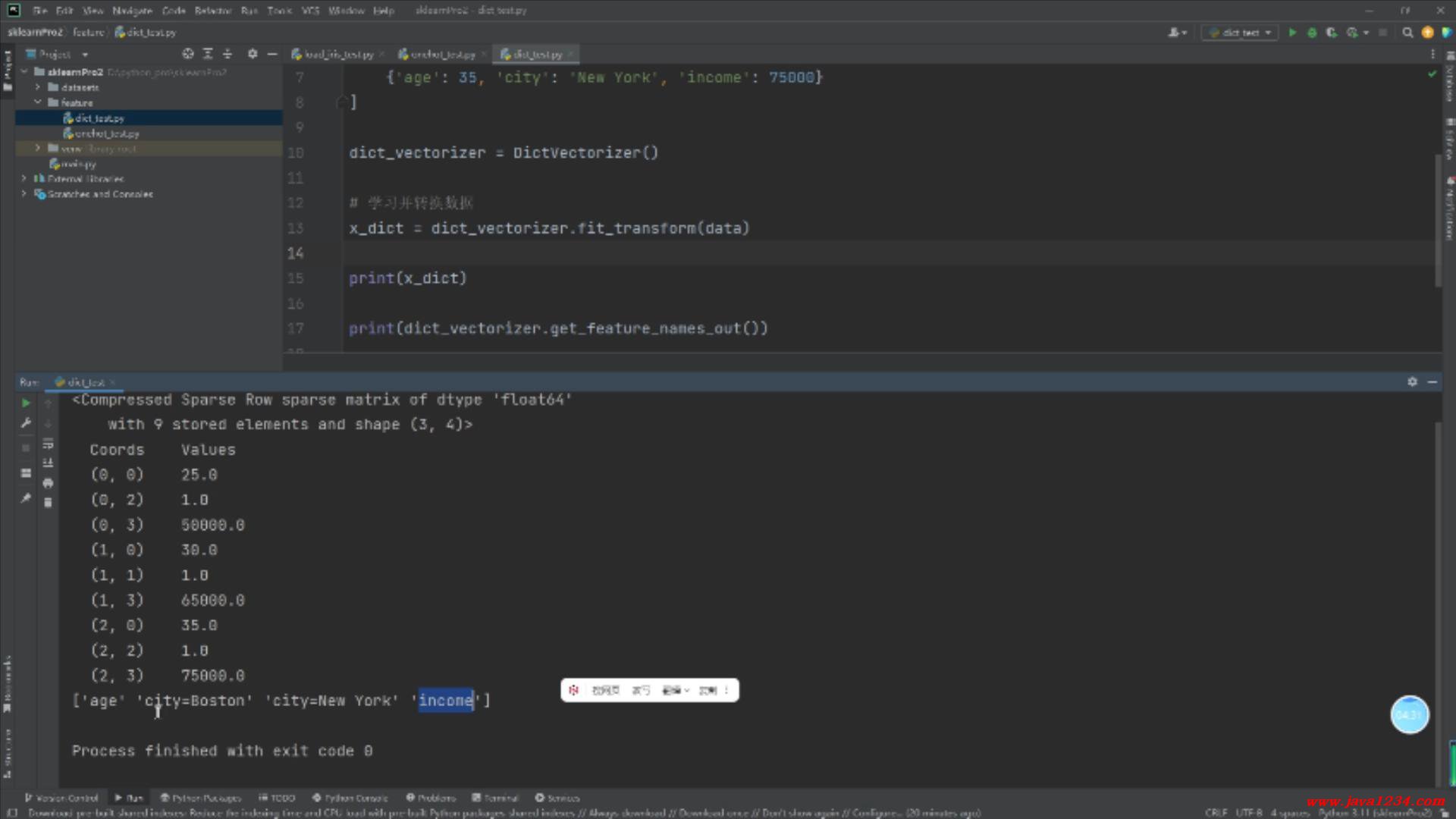Open the Run panel's wrench settings icon
The image size is (1456, 819).
point(26,423)
